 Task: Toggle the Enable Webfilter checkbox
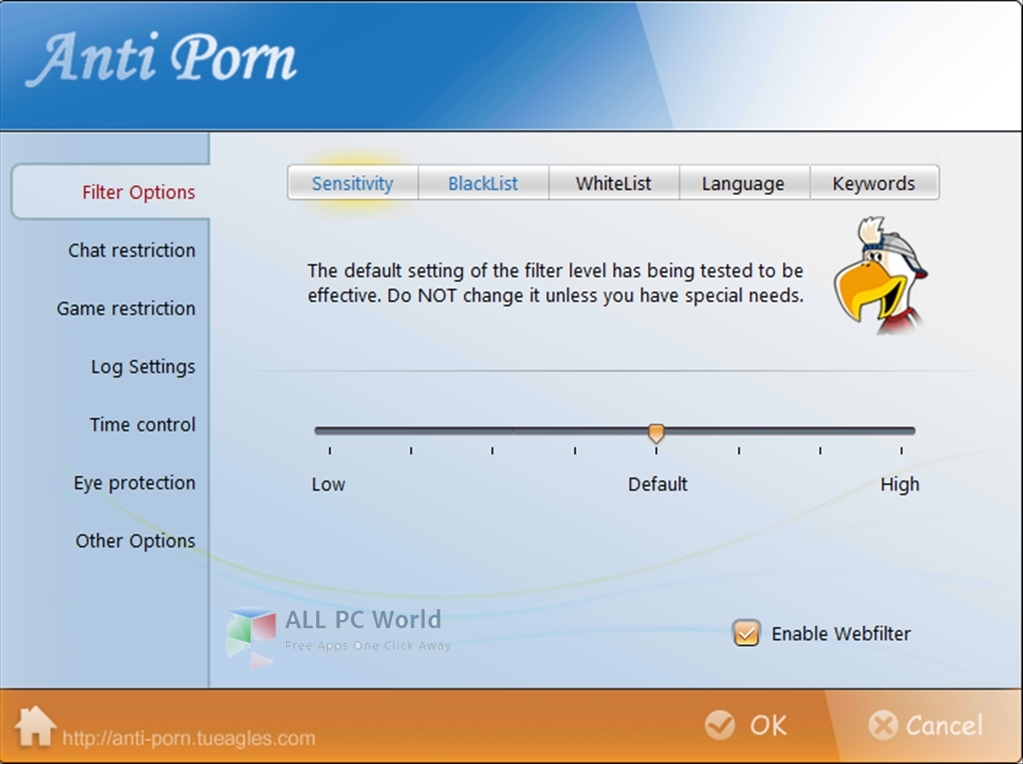[x=746, y=633]
